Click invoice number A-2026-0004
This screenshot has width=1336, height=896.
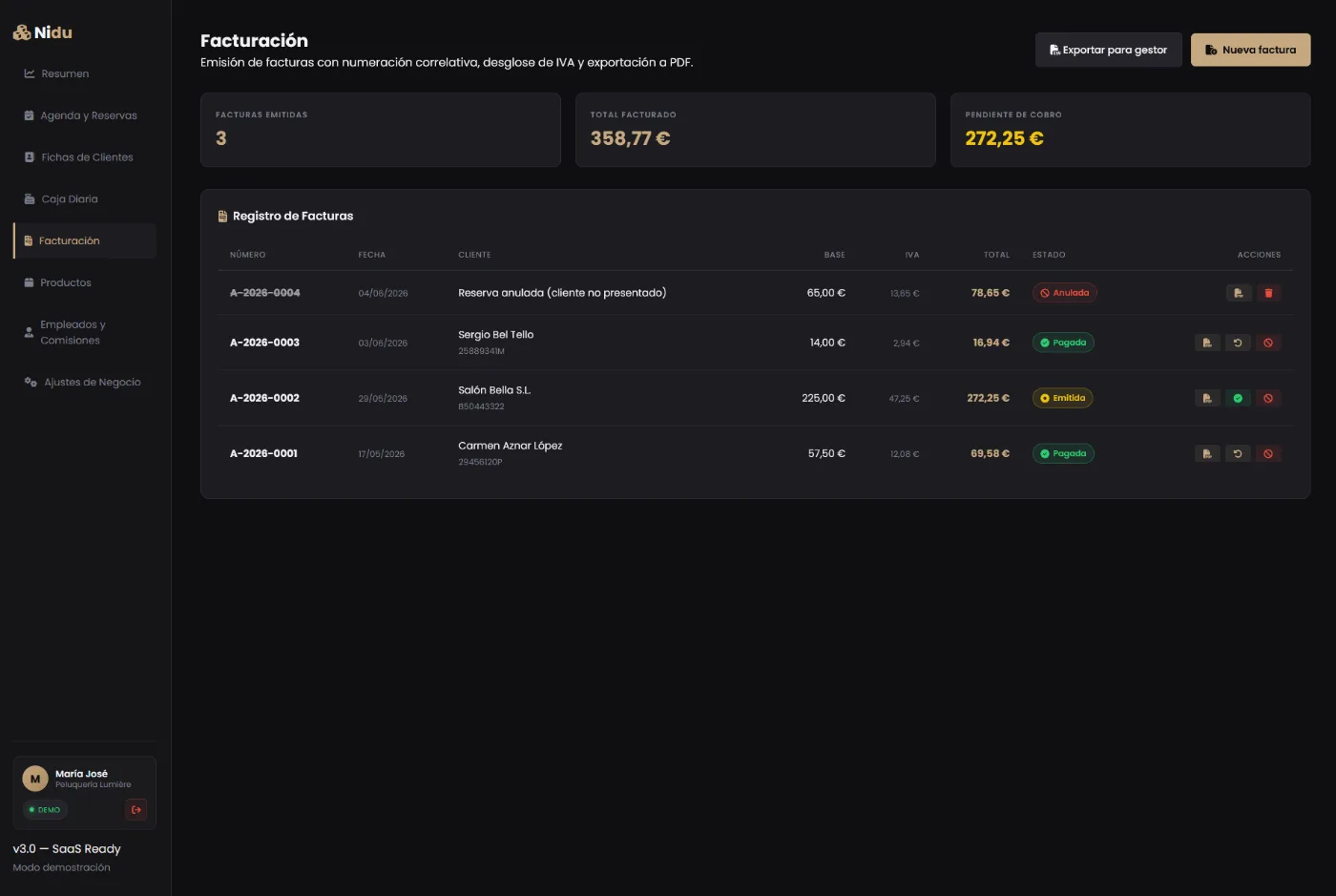[x=264, y=293]
